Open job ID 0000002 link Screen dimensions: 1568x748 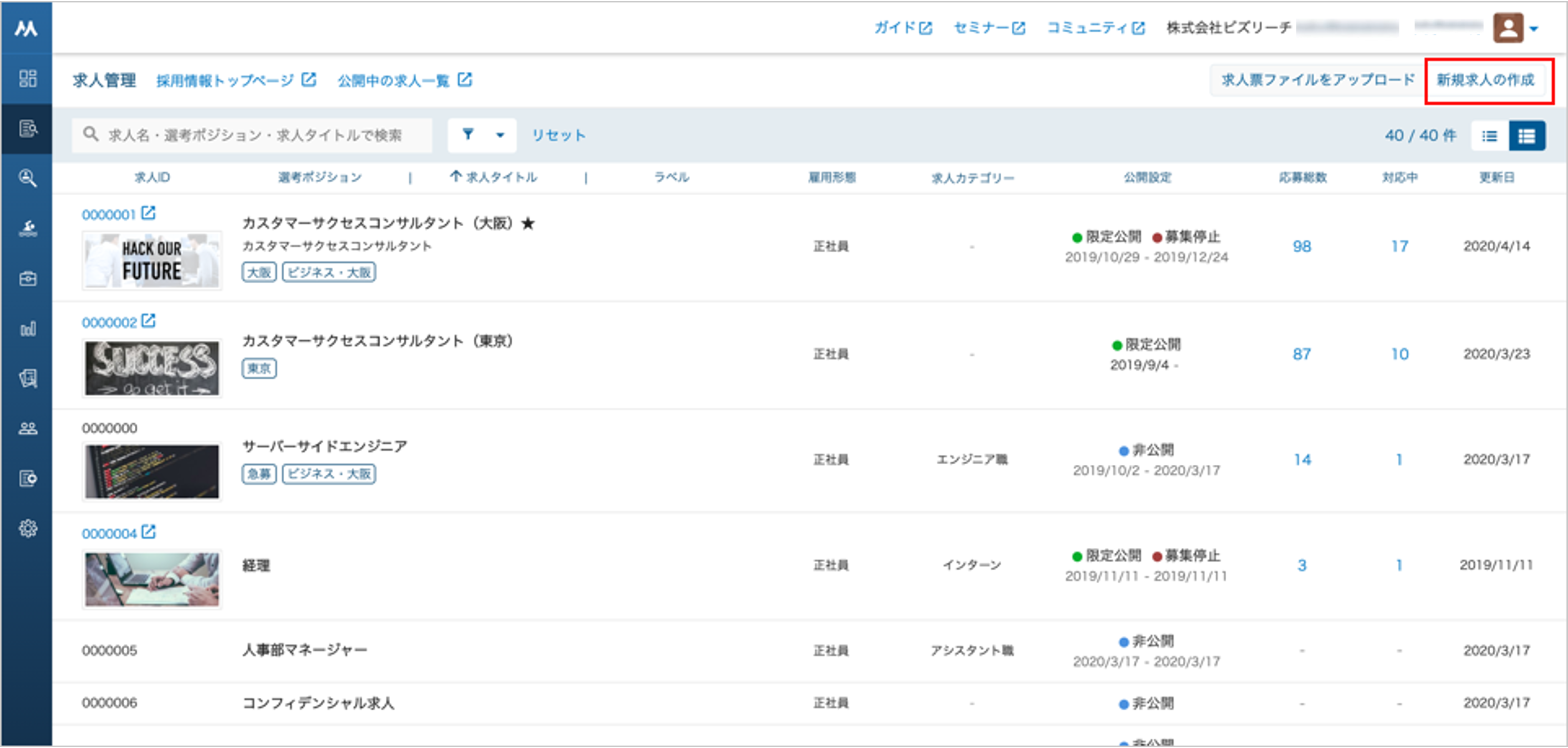(109, 322)
